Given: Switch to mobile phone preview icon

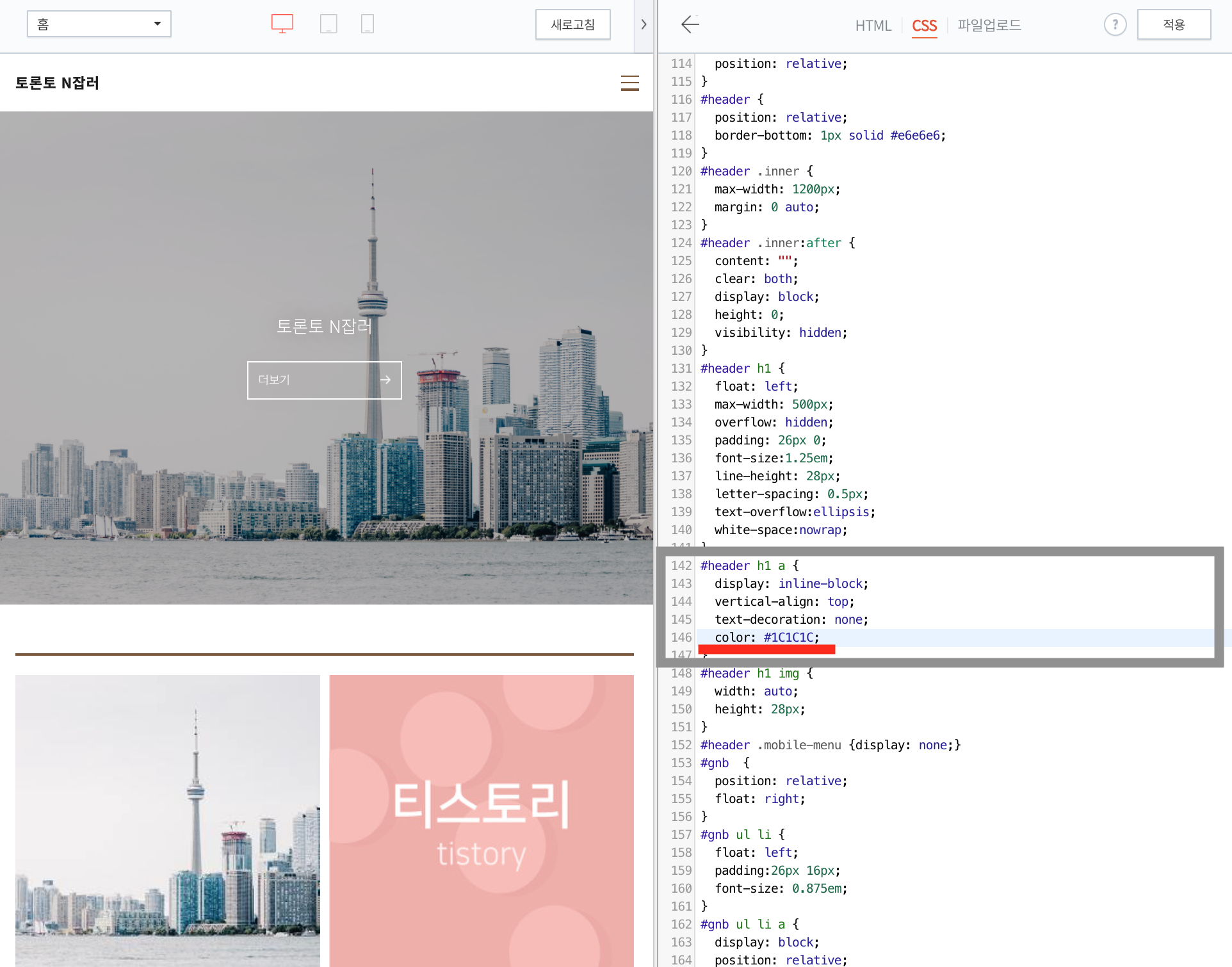Looking at the screenshot, I should pyautogui.click(x=368, y=24).
